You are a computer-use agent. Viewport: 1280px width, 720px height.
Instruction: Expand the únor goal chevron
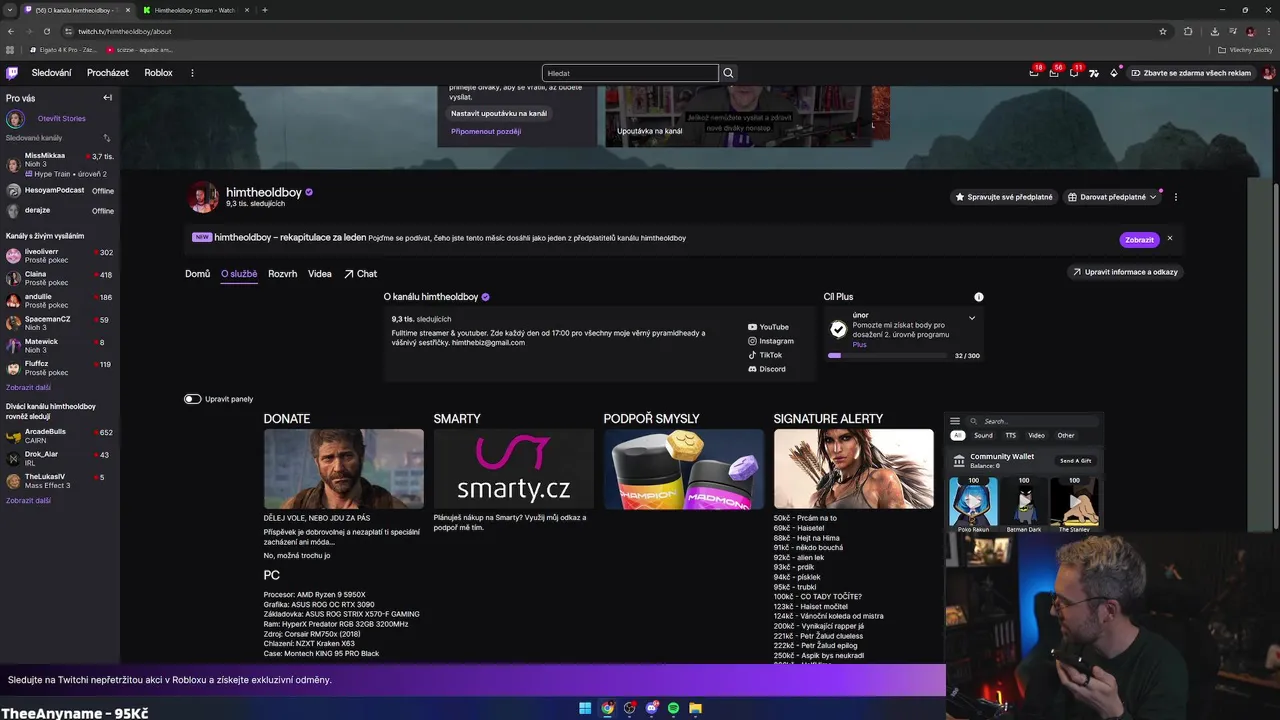click(x=972, y=318)
